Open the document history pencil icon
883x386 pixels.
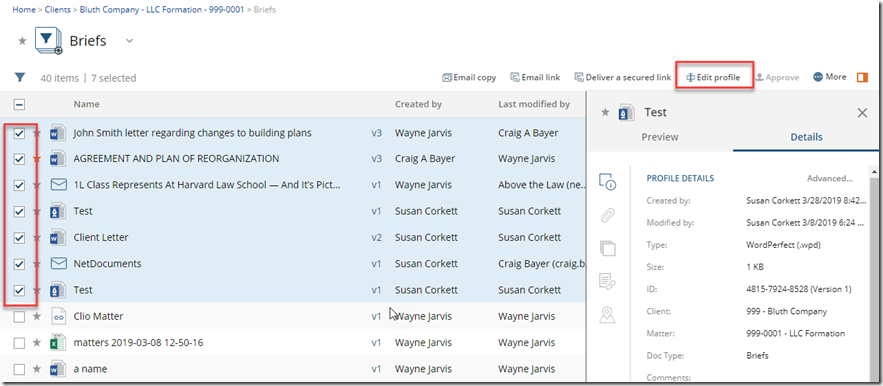point(607,281)
